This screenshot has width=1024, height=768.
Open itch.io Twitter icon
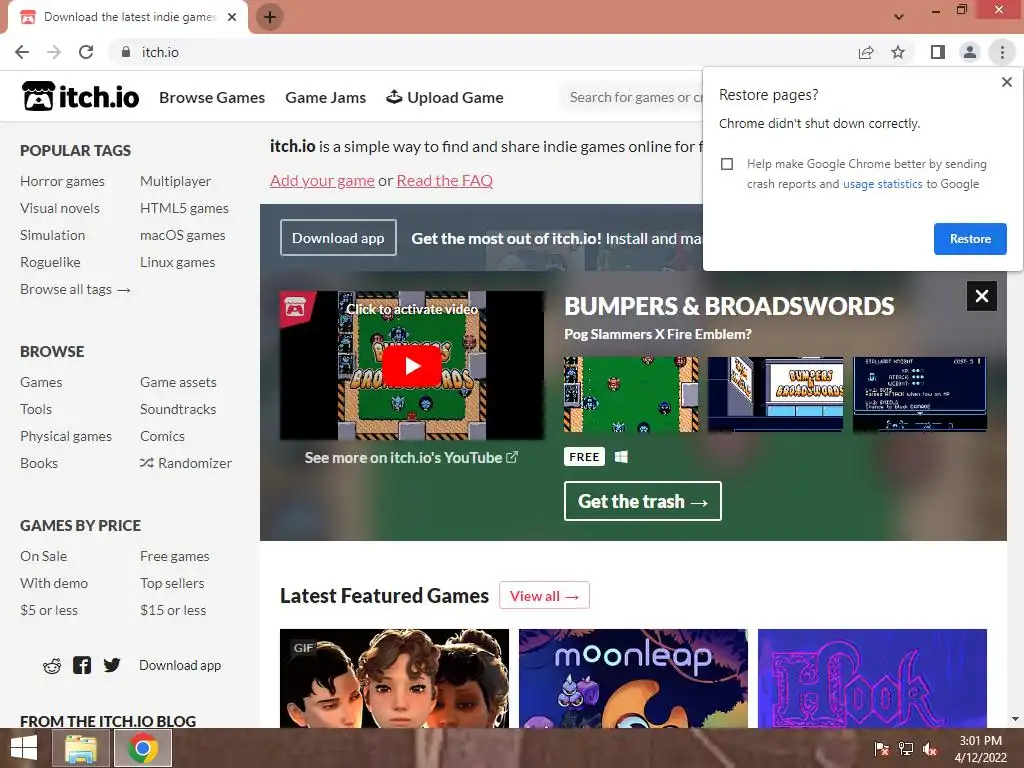click(112, 665)
